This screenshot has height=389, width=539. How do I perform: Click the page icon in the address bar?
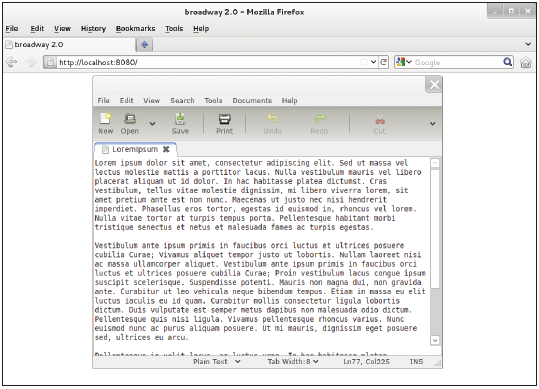(50, 62)
